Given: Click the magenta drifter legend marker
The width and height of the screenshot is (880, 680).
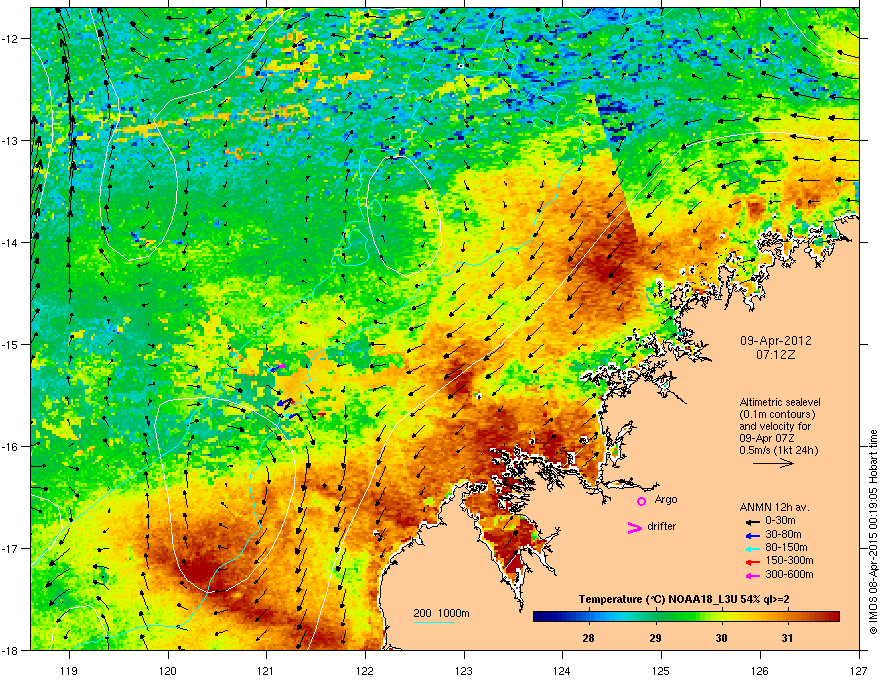Looking at the screenshot, I should pos(635,527).
